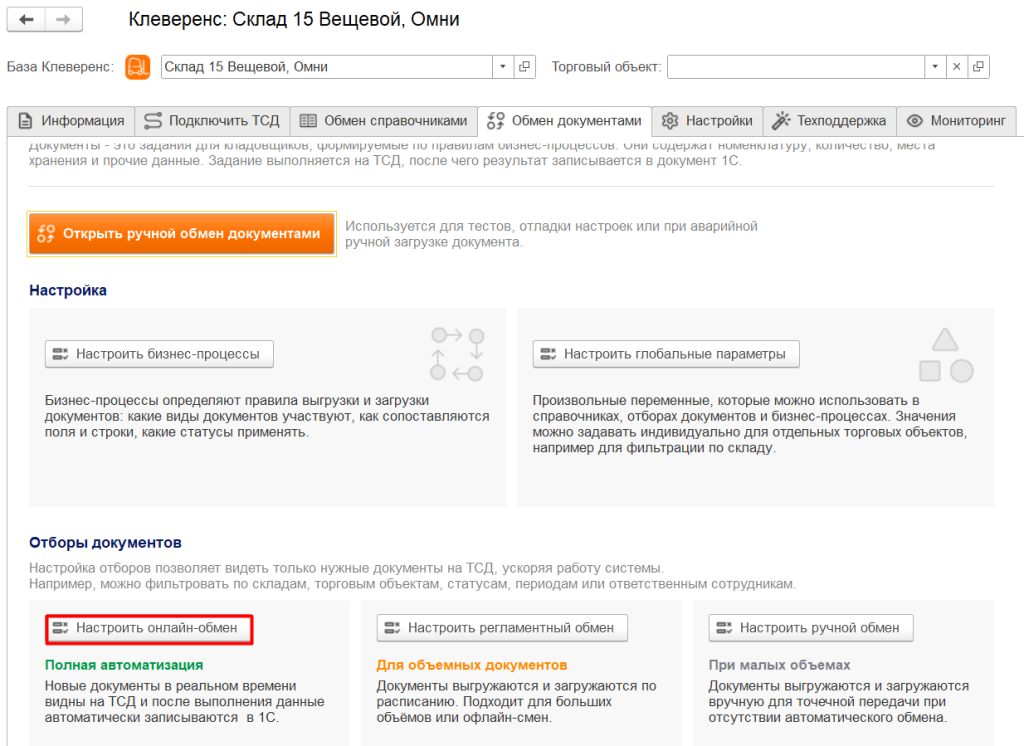This screenshot has width=1024, height=746.
Task: Open the Подключить ТСД tab
Action: click(212, 121)
